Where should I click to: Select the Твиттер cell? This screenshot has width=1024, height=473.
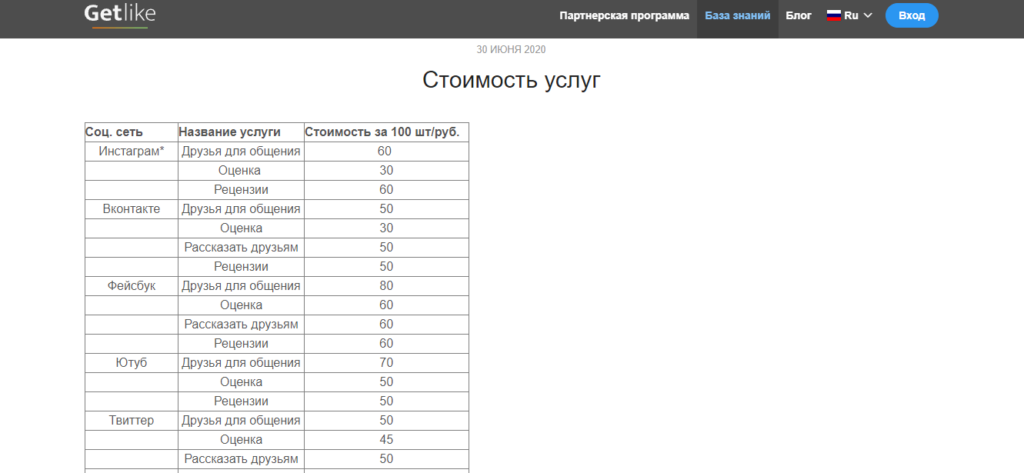(x=131, y=420)
